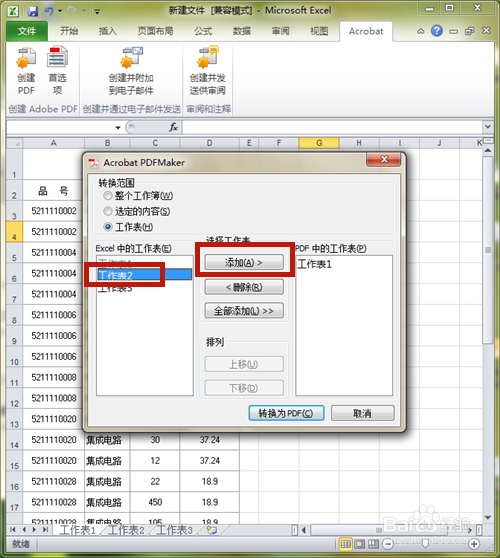Click the < Remove (R) button

244,287
